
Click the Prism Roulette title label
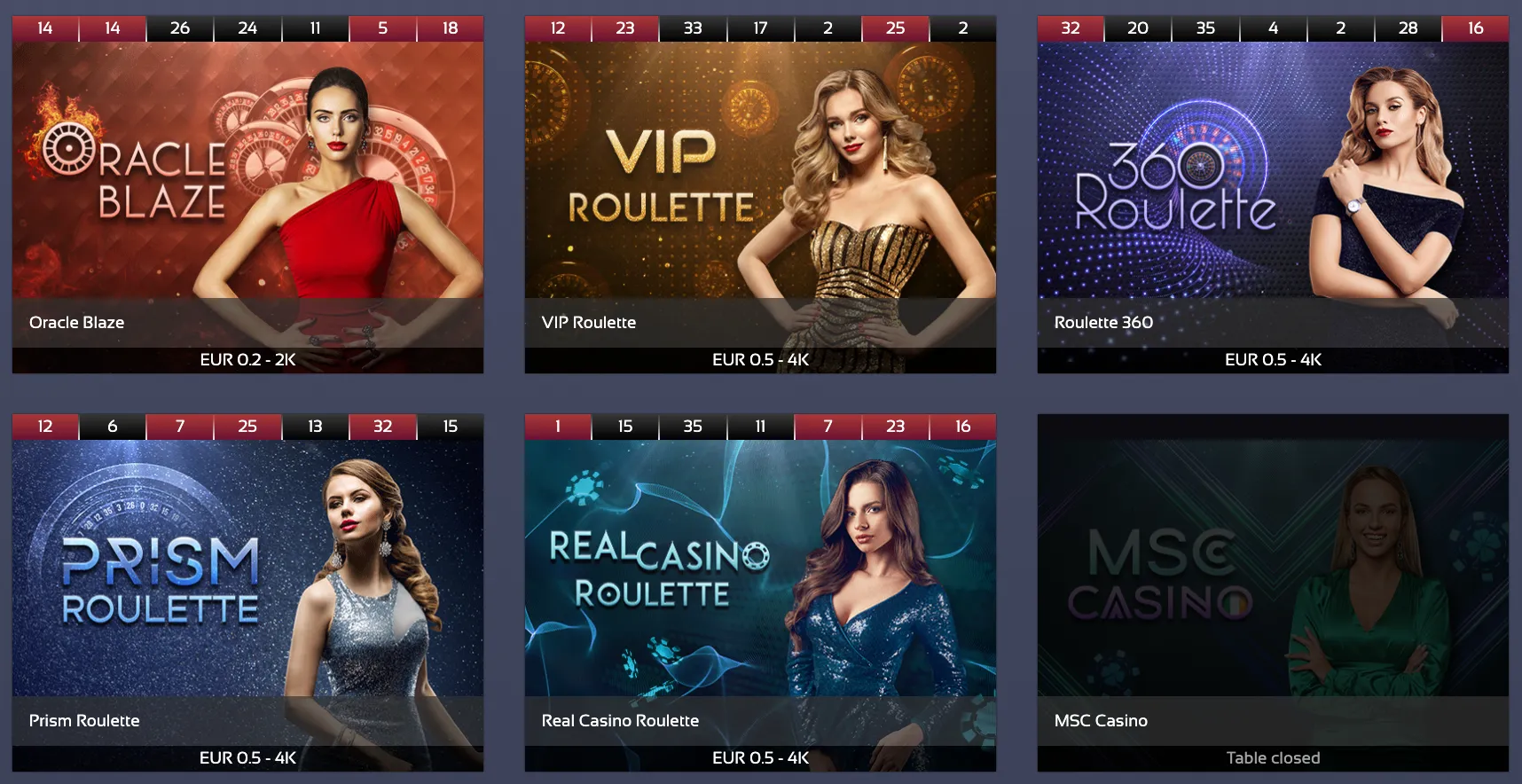84,721
